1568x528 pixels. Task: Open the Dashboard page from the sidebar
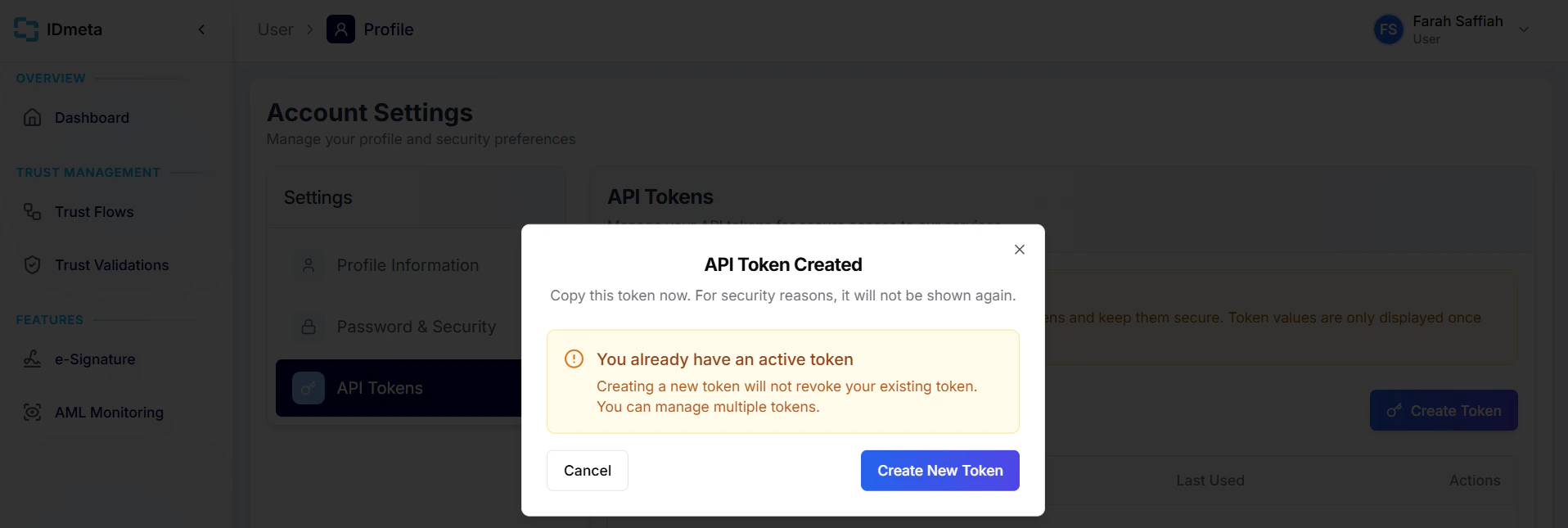[91, 117]
